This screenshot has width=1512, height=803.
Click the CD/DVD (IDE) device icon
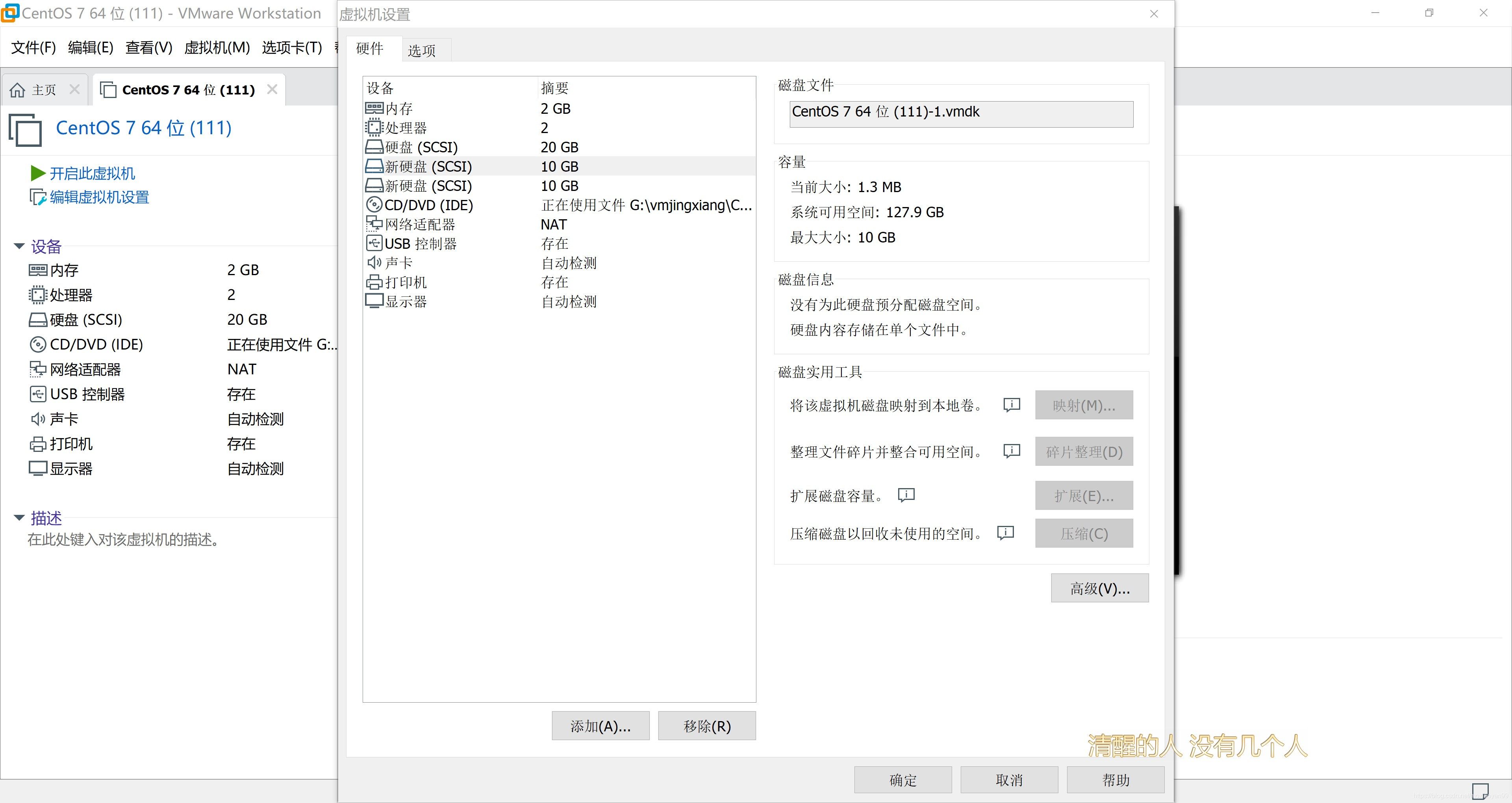[374, 205]
